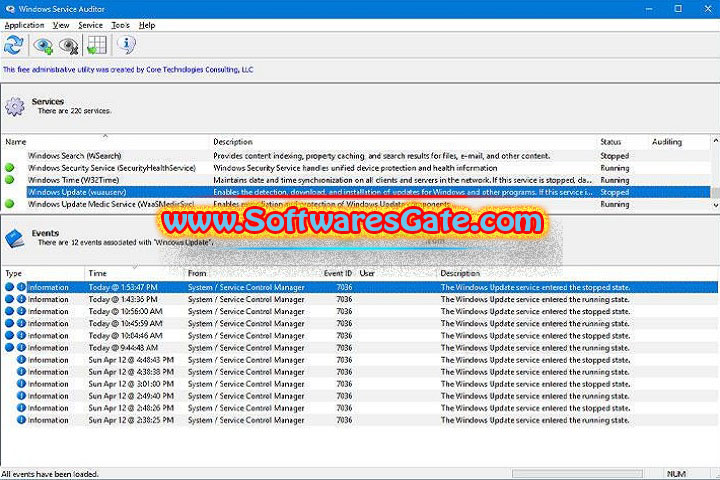Click the blue info about icon
This screenshot has height=480, width=720.
pos(126,45)
